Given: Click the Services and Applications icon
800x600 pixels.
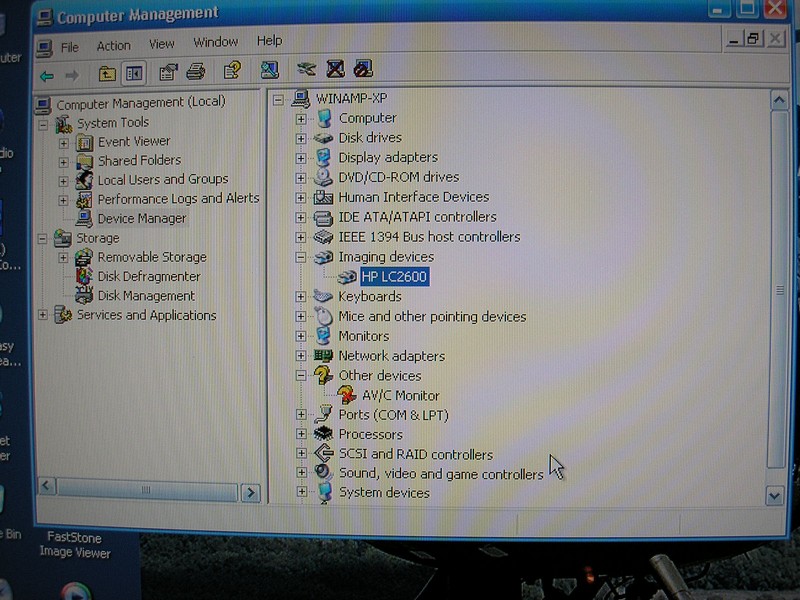Looking at the screenshot, I should (63, 314).
